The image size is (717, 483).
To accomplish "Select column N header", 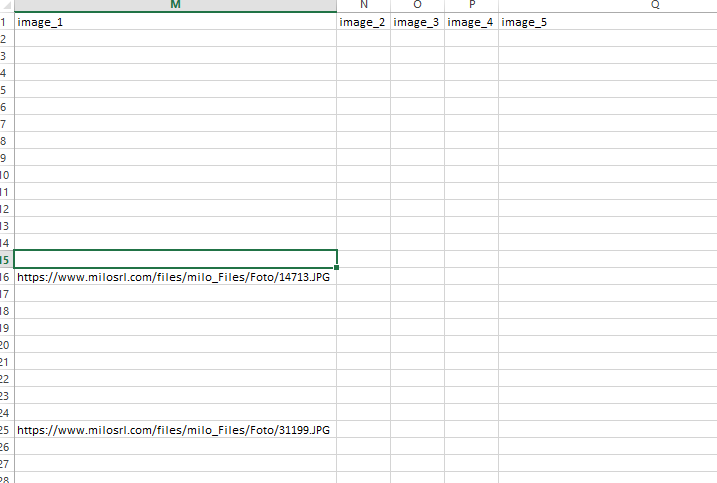I will pos(364,5).
